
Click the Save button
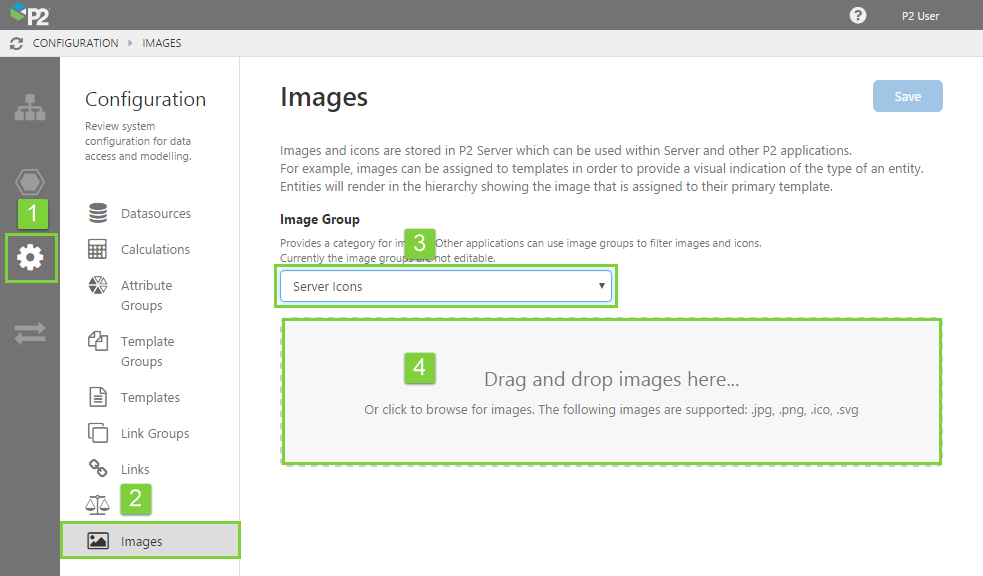(x=907, y=96)
